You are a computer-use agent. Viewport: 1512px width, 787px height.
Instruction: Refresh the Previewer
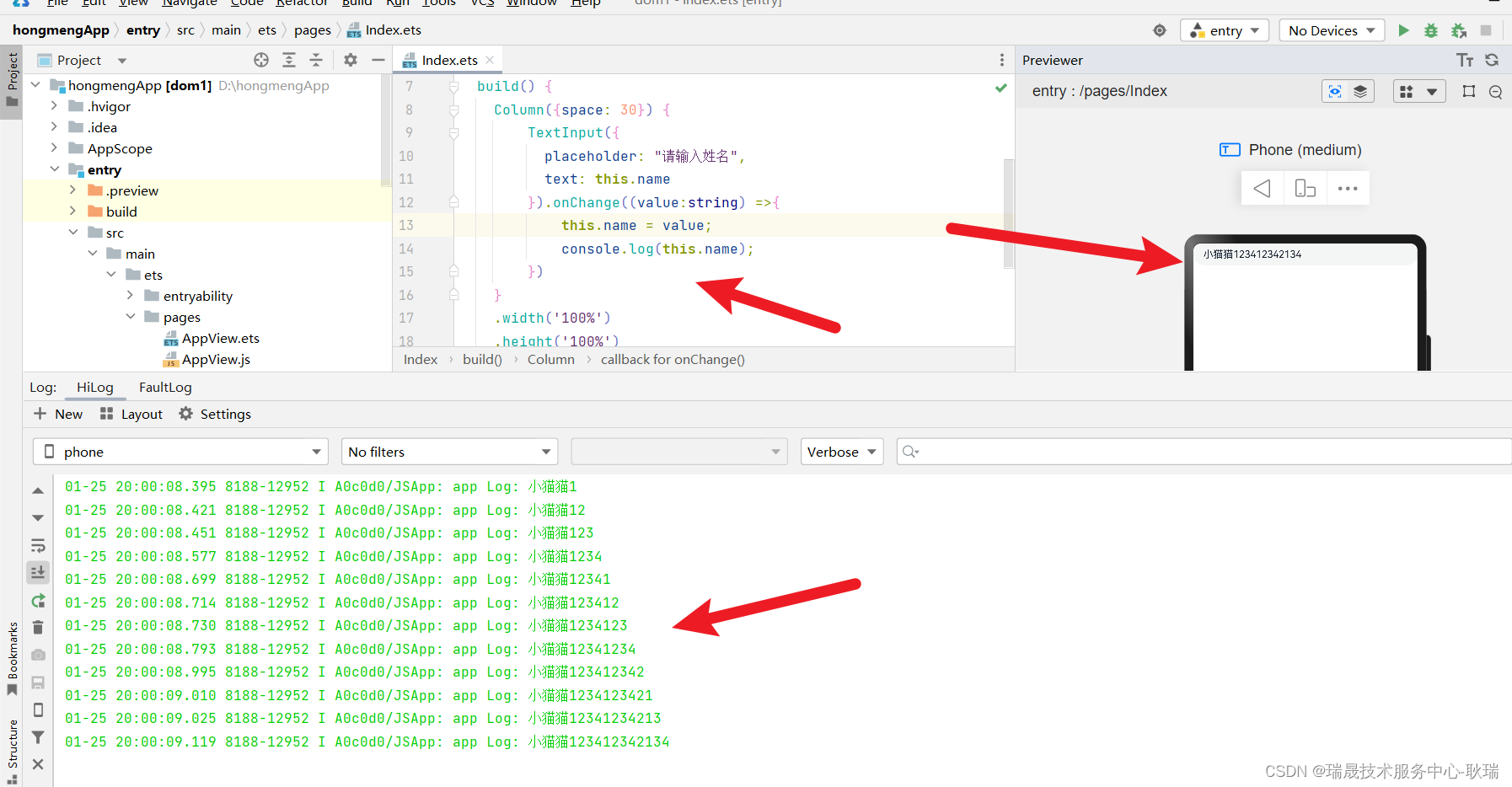[1492, 60]
